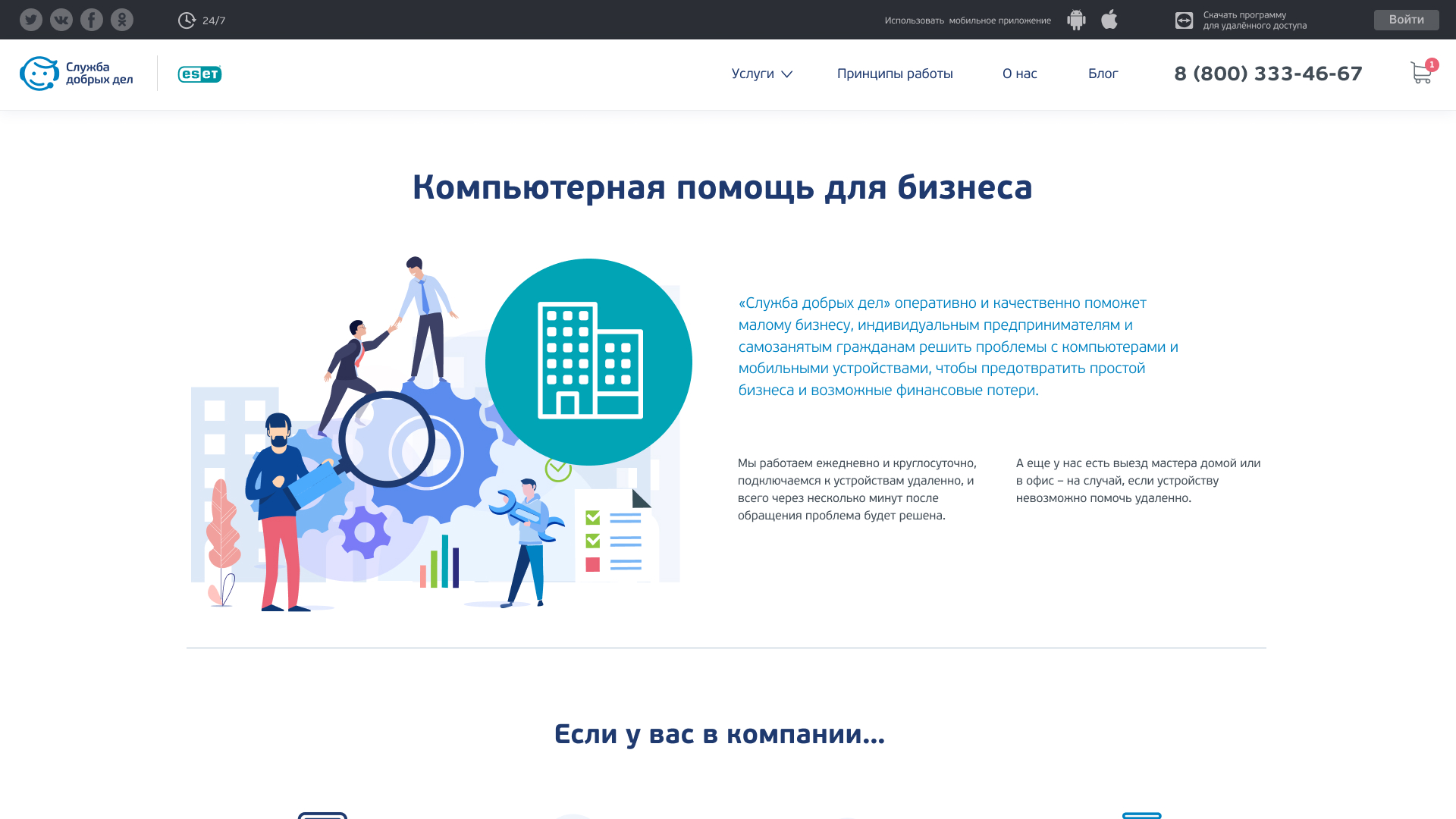1456x819 pixels.
Task: Open the VK social page icon
Action: [61, 20]
